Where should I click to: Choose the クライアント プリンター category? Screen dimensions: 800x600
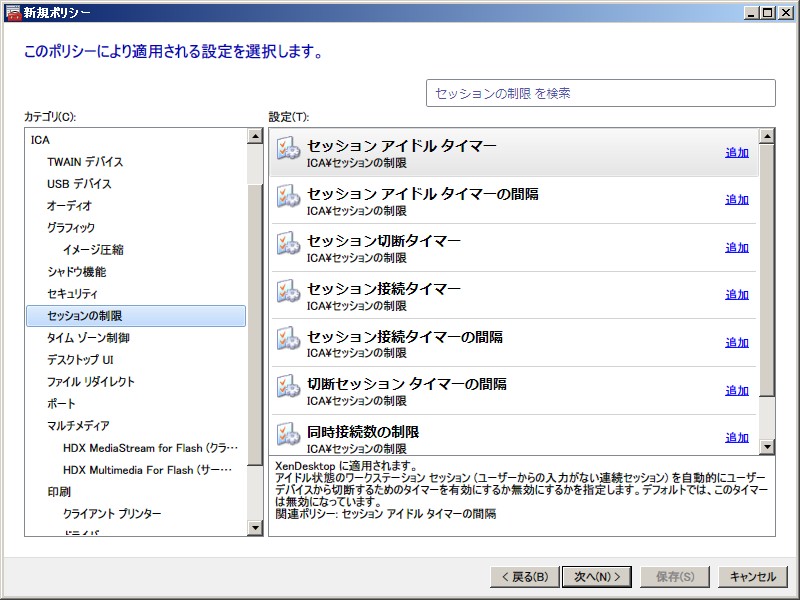pyautogui.click(x=112, y=514)
